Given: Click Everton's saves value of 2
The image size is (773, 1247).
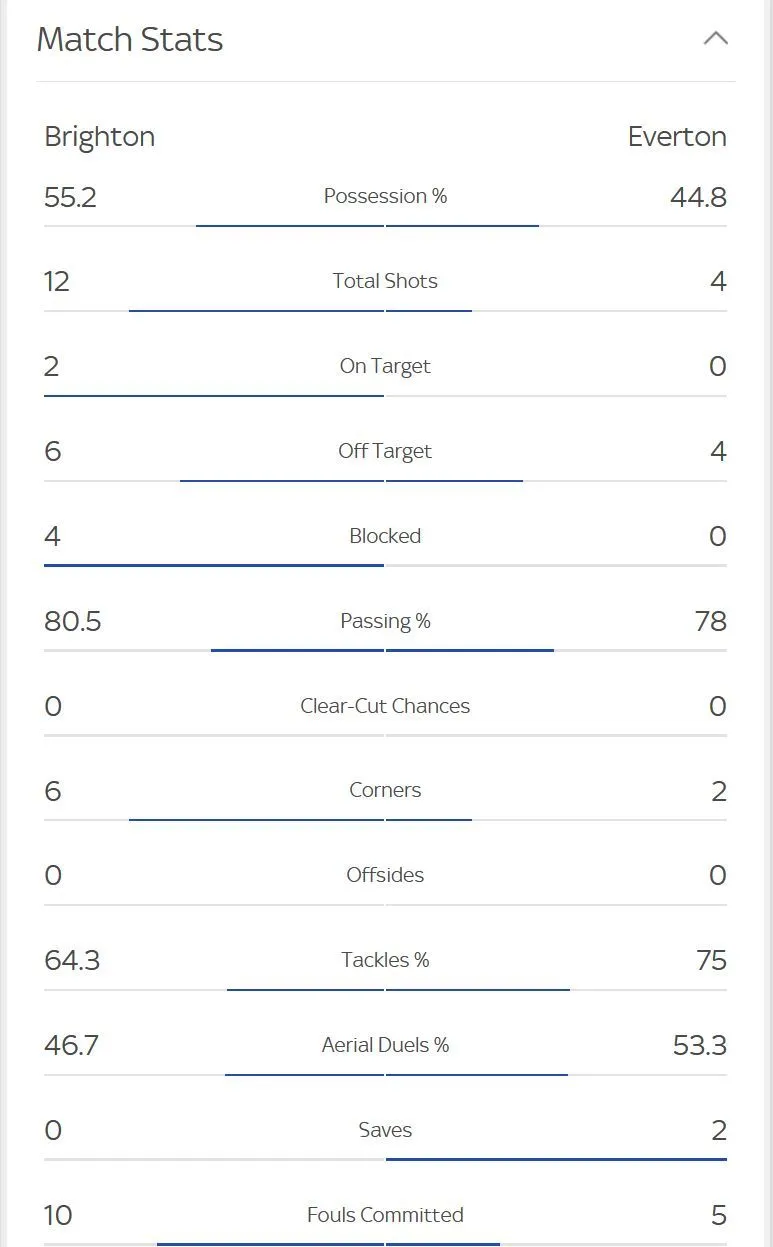Looking at the screenshot, I should click(x=718, y=1130).
